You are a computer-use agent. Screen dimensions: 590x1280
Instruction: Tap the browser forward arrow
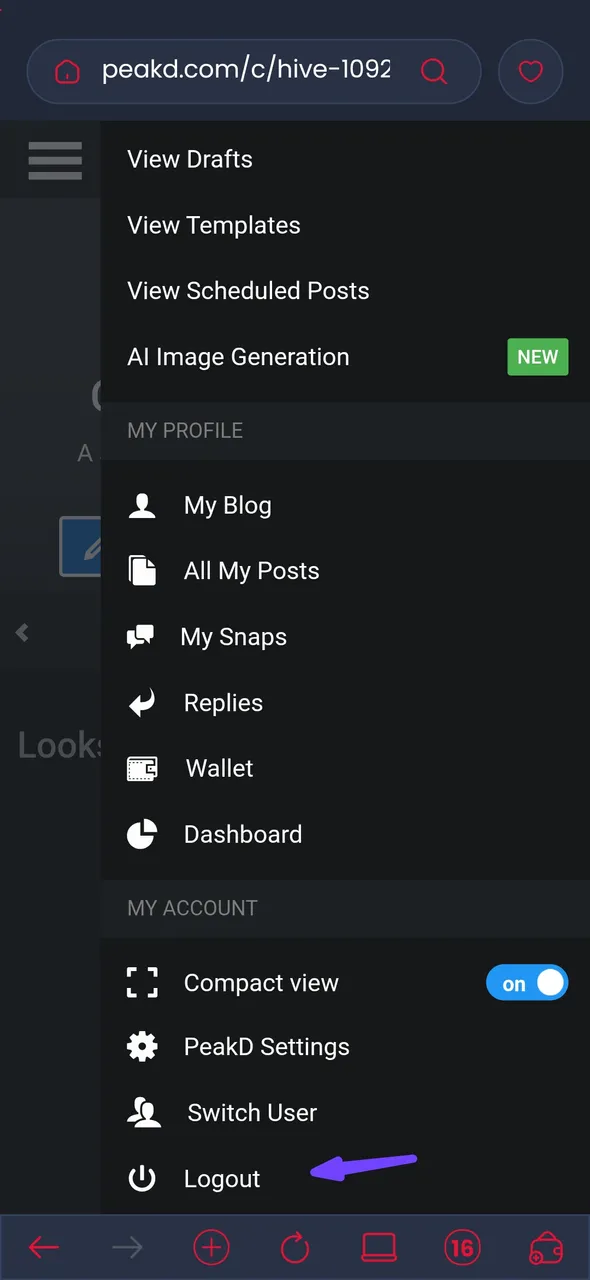[x=127, y=1247]
